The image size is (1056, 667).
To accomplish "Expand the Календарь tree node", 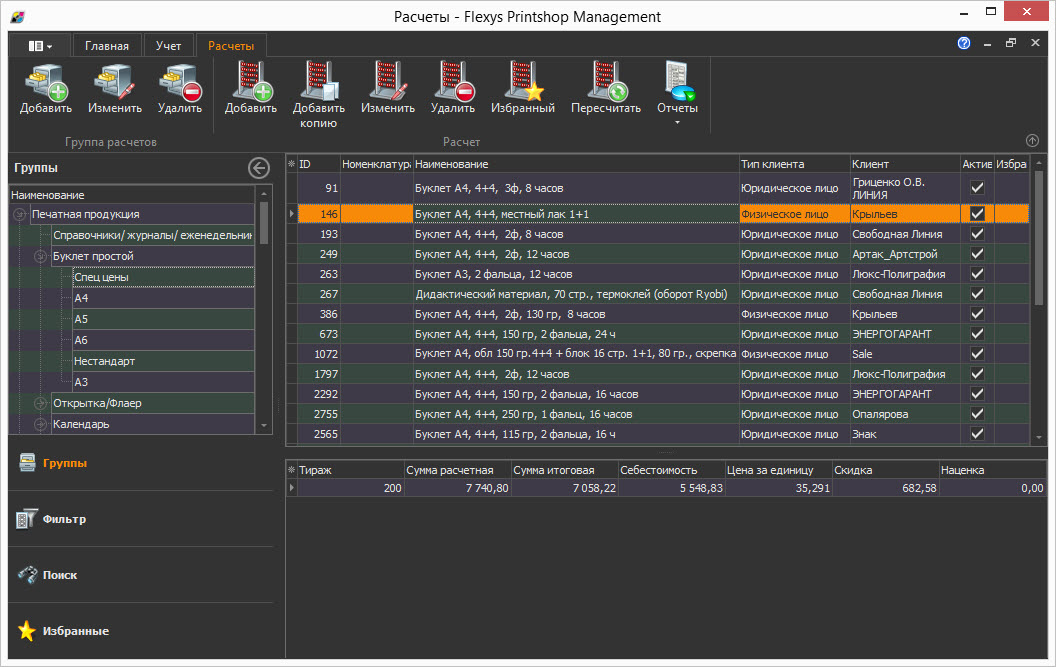I will coord(40,424).
